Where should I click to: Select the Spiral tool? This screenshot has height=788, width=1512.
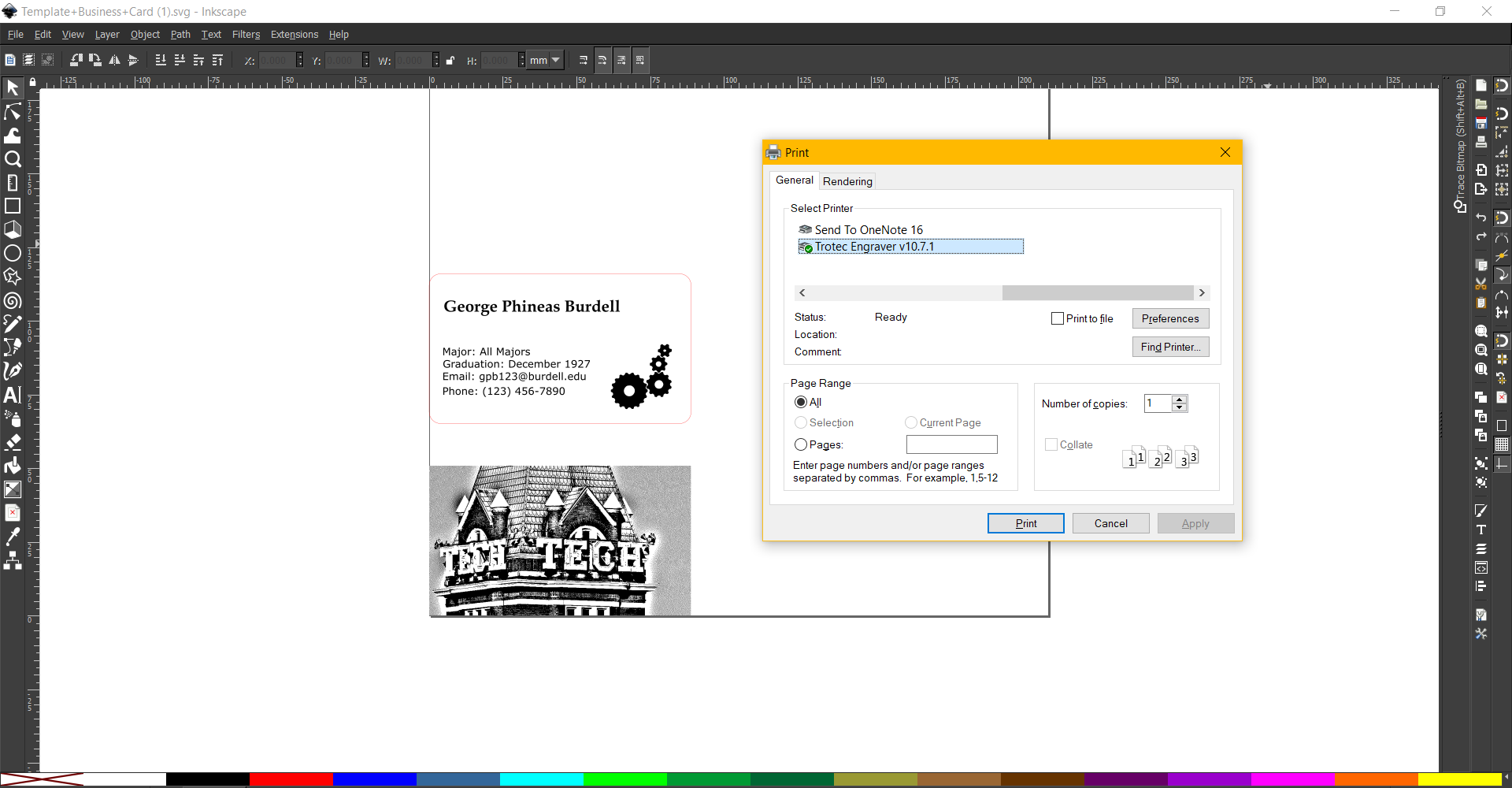(x=13, y=301)
